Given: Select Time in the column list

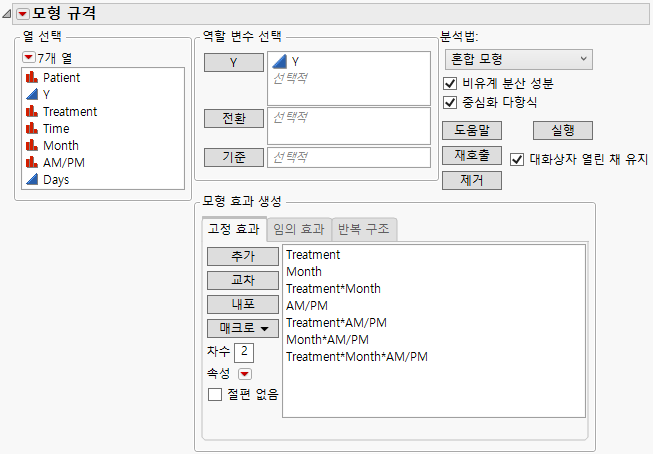Looking at the screenshot, I should (x=56, y=129).
